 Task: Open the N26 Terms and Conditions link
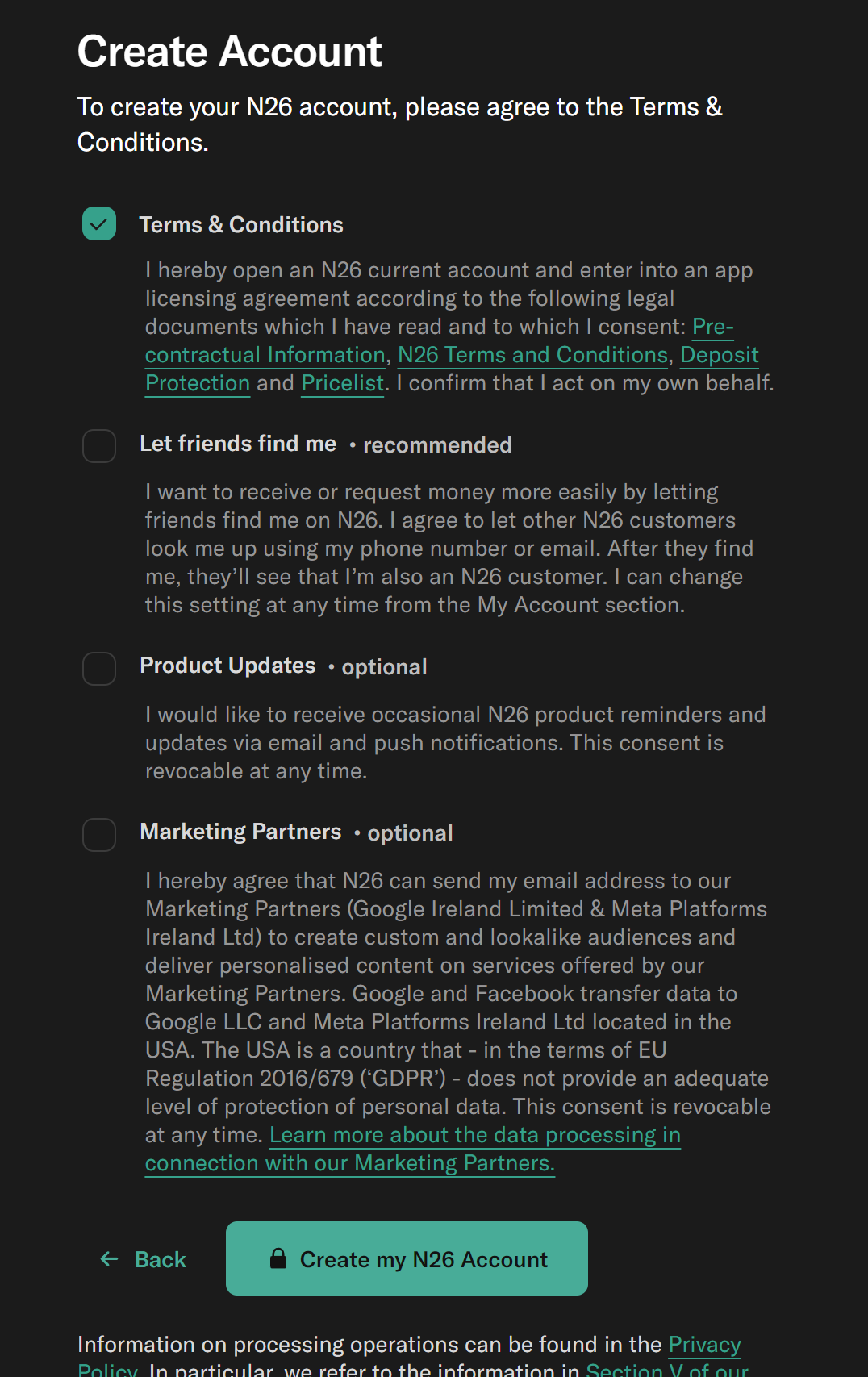(x=532, y=356)
